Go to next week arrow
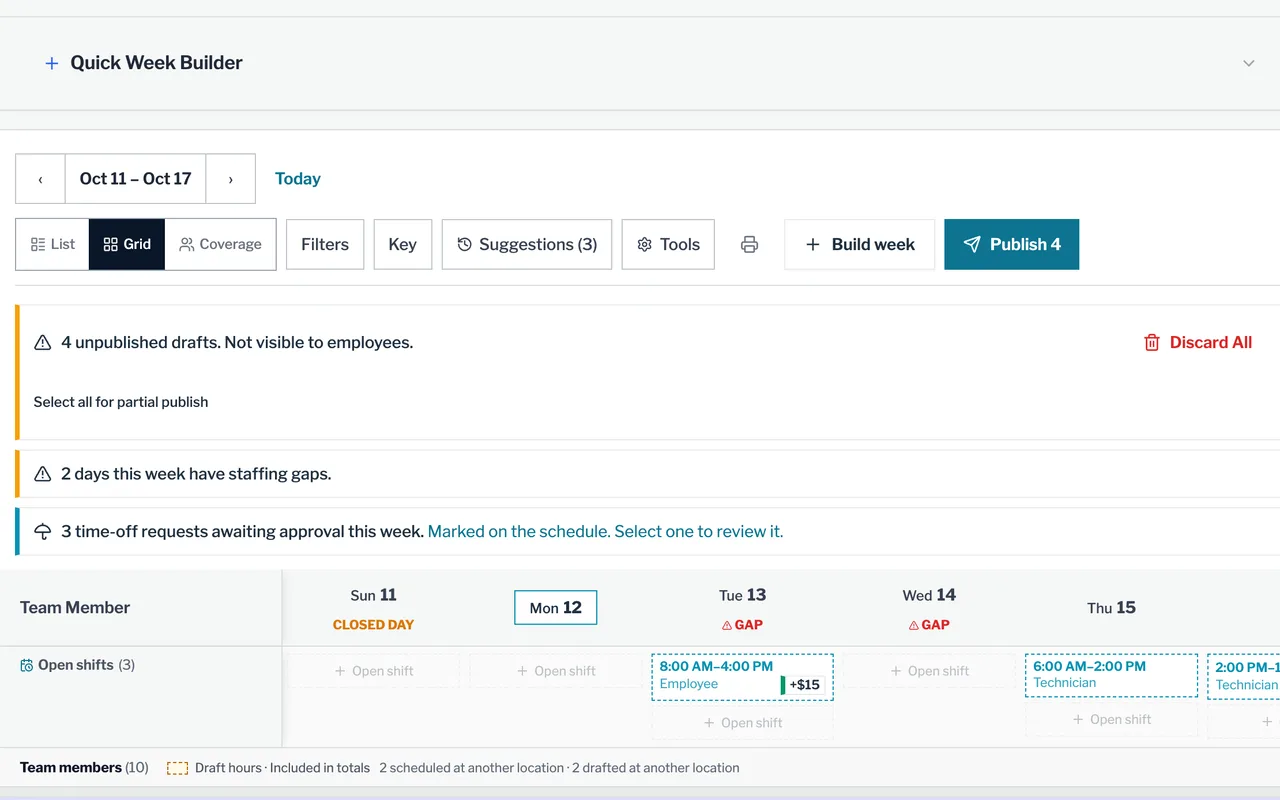The width and height of the screenshot is (1280, 800). (230, 179)
